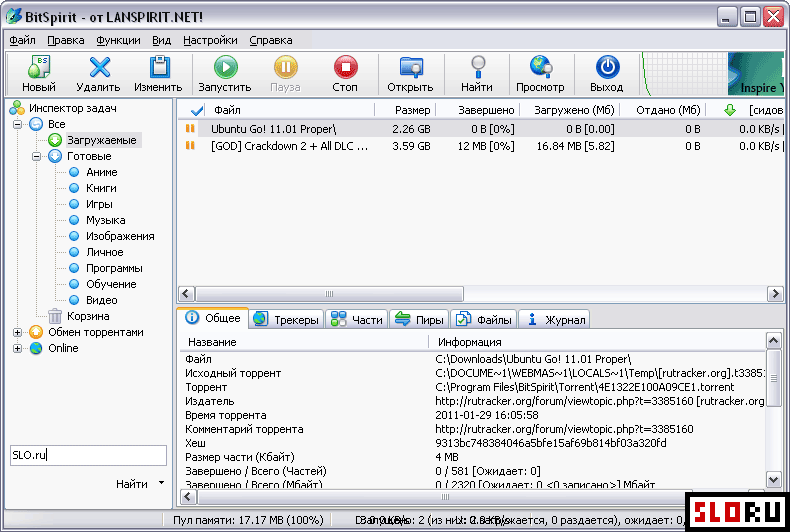Viewport: 790px width, 532px height.
Task: Click the details pane scroll up arrow
Action: tap(773, 341)
